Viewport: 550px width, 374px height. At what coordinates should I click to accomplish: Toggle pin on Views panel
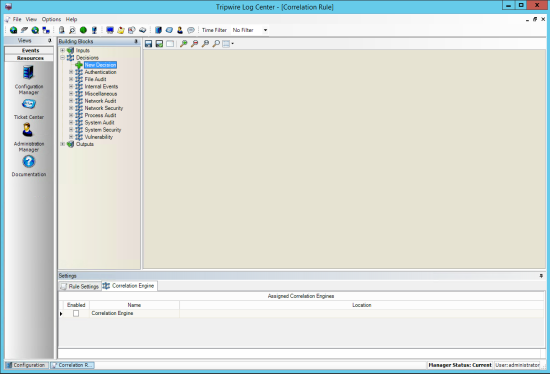(x=49, y=41)
